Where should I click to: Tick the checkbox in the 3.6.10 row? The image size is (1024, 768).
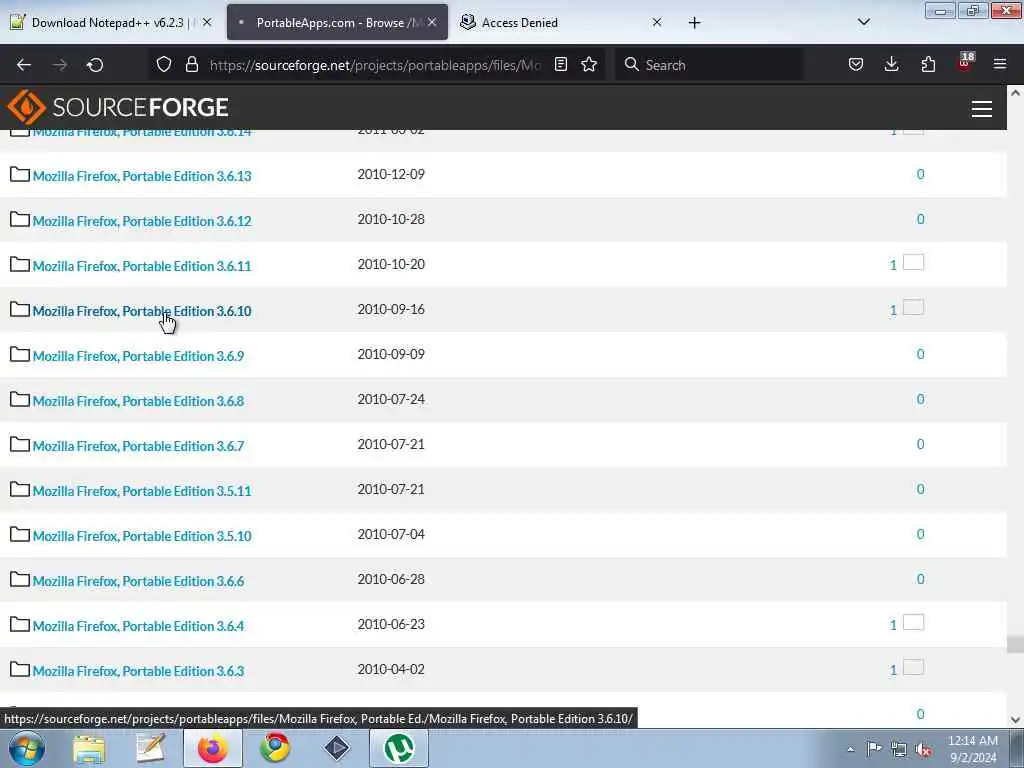(x=914, y=308)
